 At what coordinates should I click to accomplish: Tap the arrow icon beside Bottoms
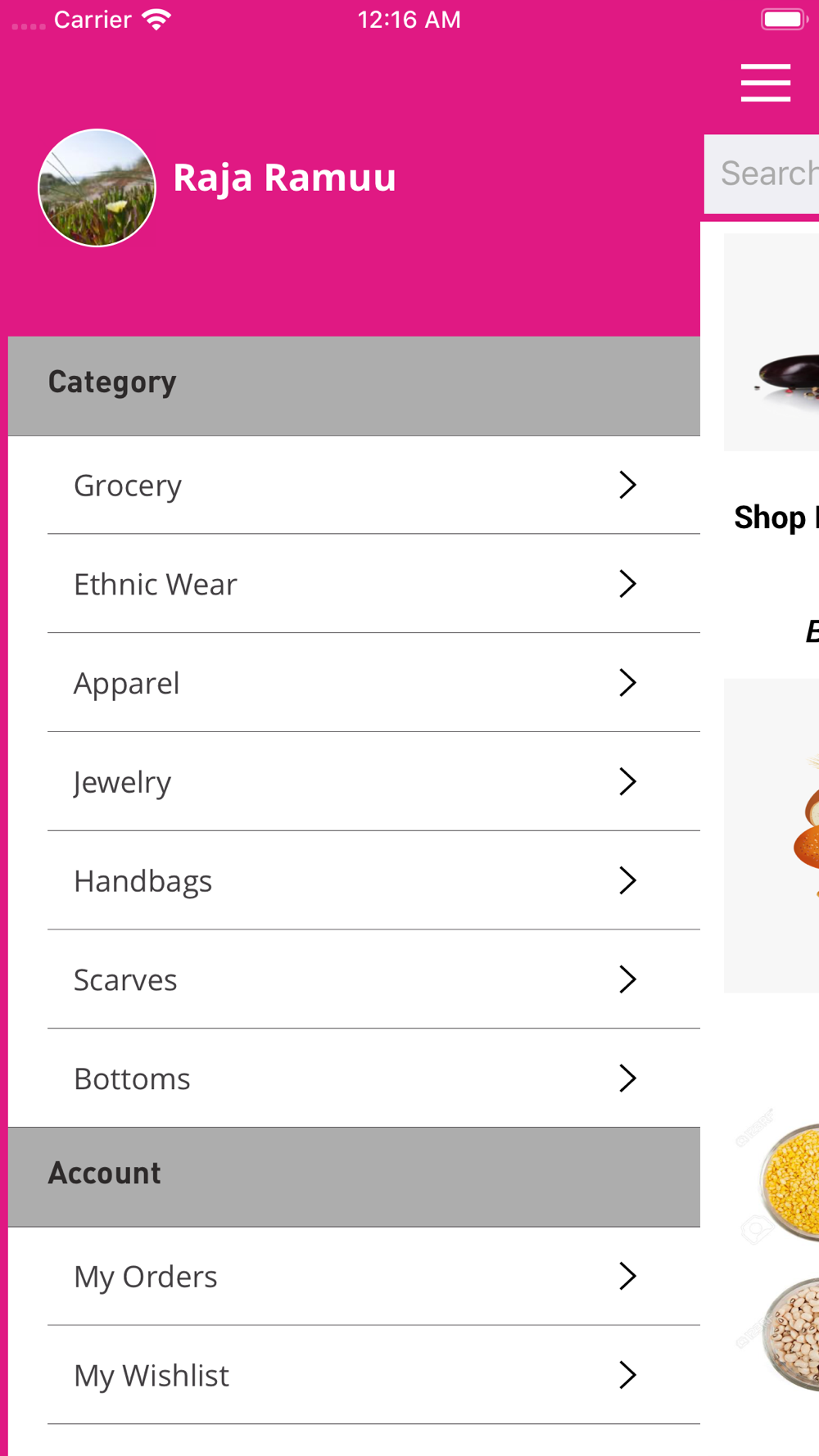click(x=627, y=1078)
